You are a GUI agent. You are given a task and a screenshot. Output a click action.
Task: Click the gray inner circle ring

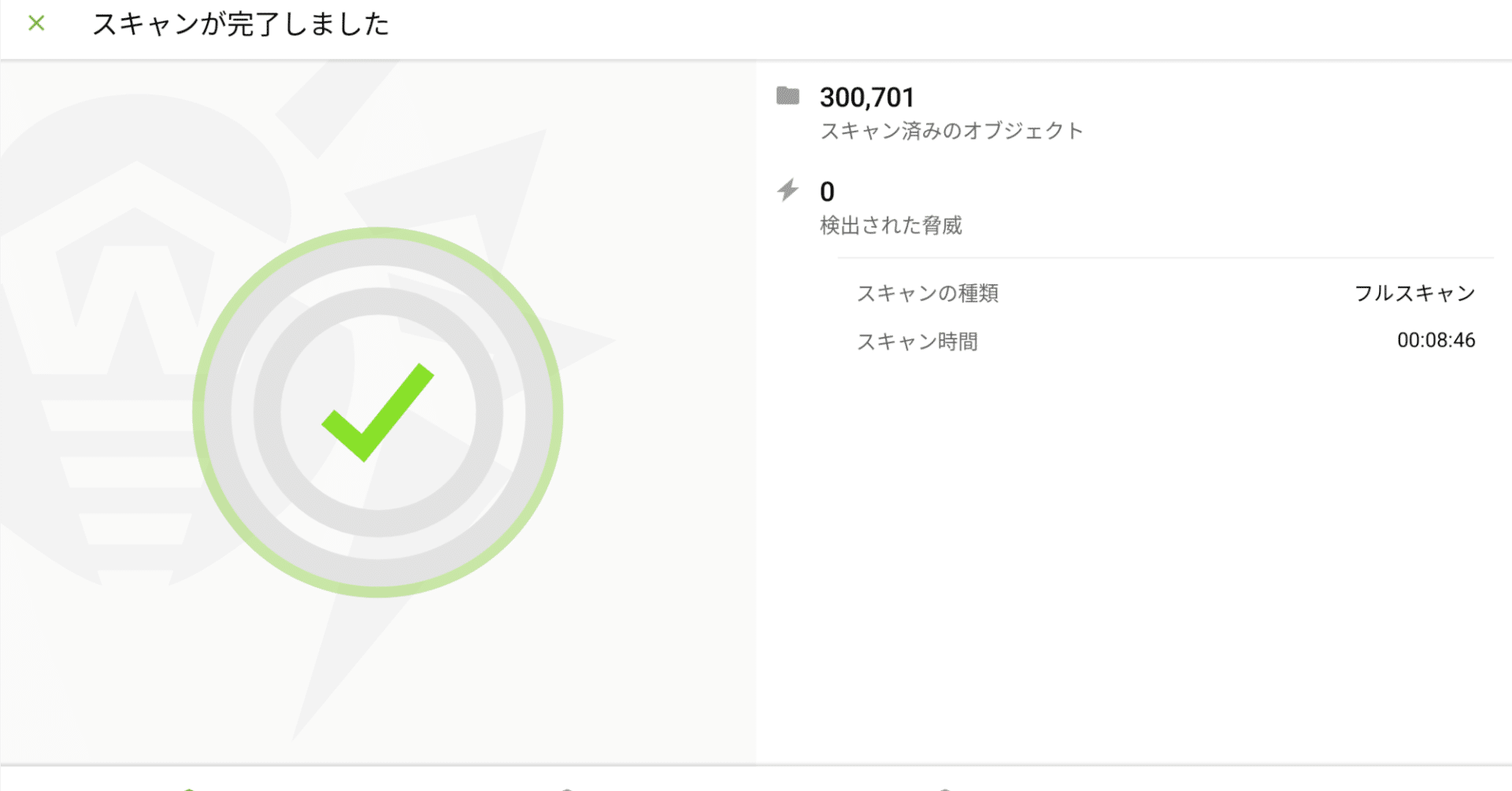[x=268, y=412]
